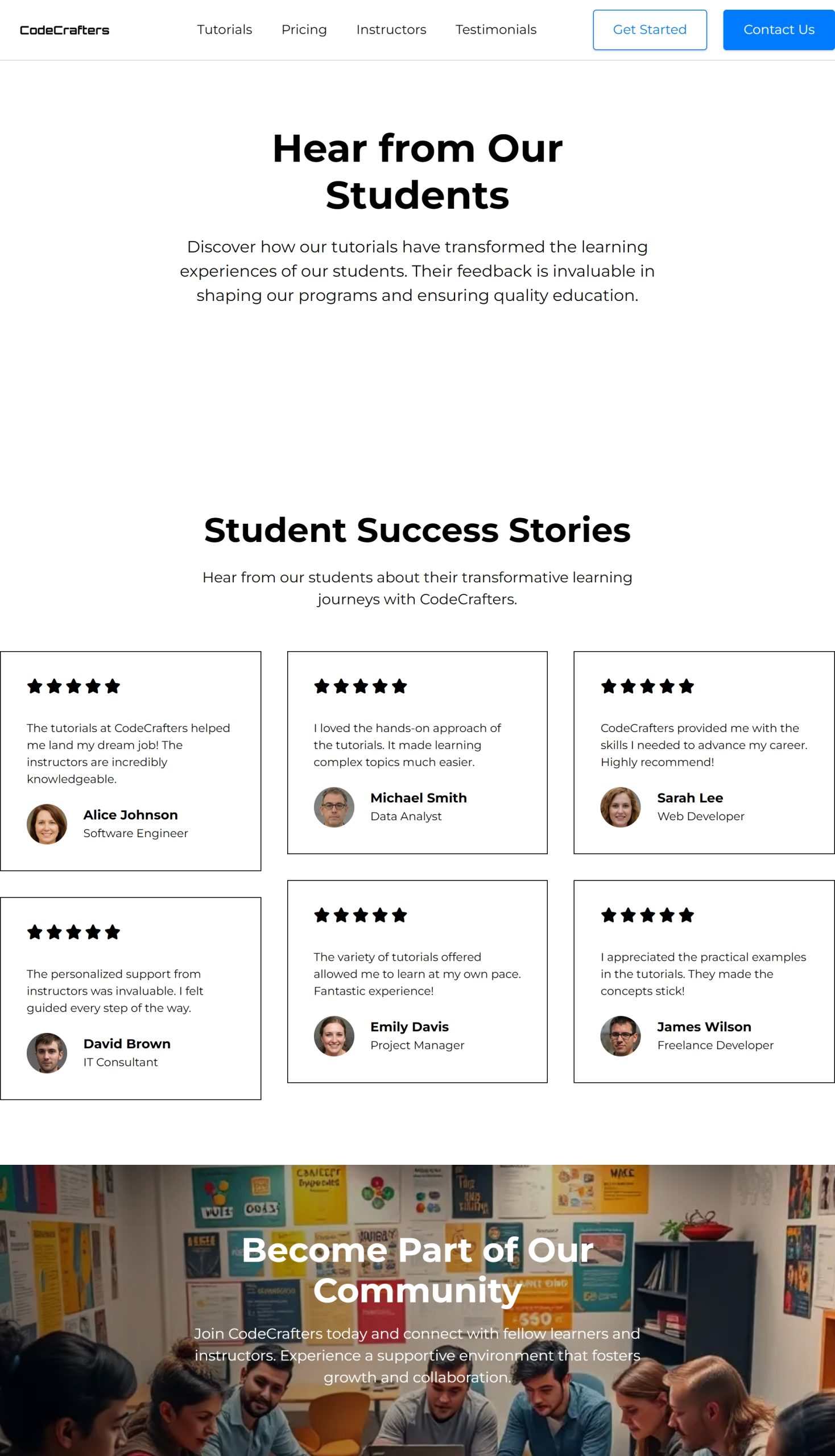Click the stars in Michael Smith's testimonial

tap(360, 686)
